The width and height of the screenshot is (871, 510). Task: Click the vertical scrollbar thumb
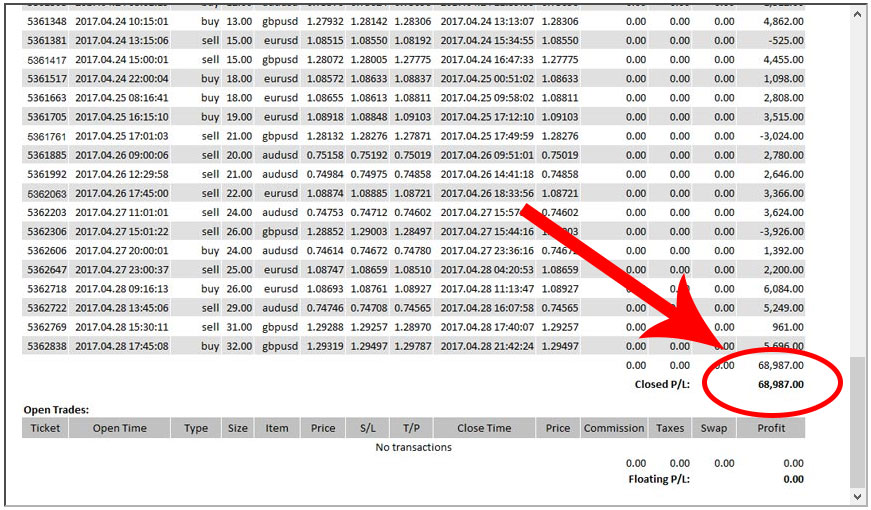(858, 422)
